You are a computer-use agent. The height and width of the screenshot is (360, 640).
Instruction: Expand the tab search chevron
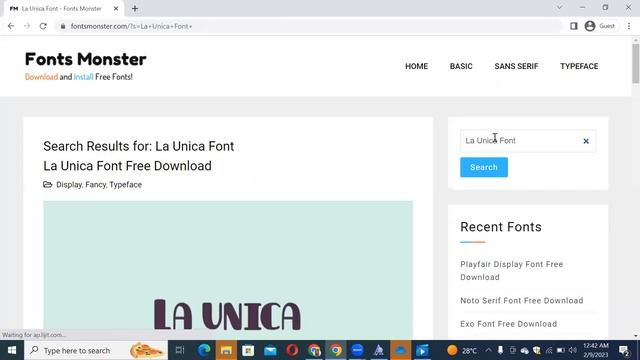coord(560,7)
